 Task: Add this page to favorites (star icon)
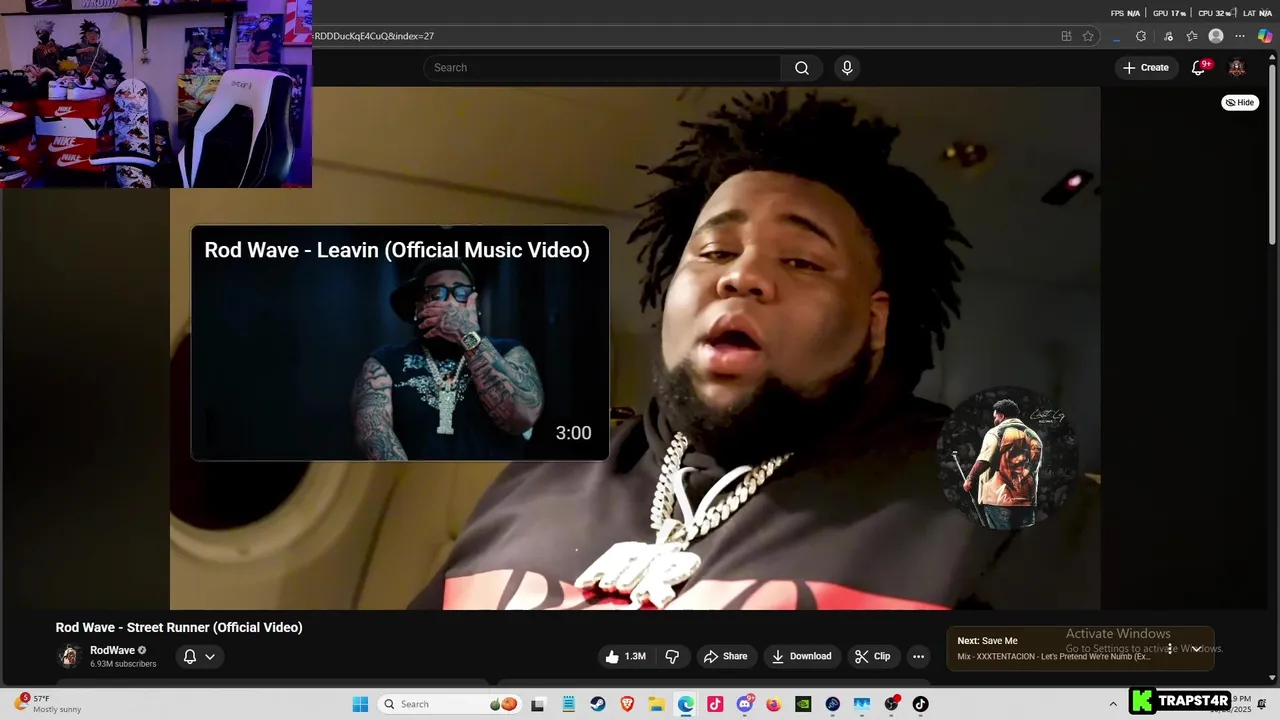point(1088,36)
